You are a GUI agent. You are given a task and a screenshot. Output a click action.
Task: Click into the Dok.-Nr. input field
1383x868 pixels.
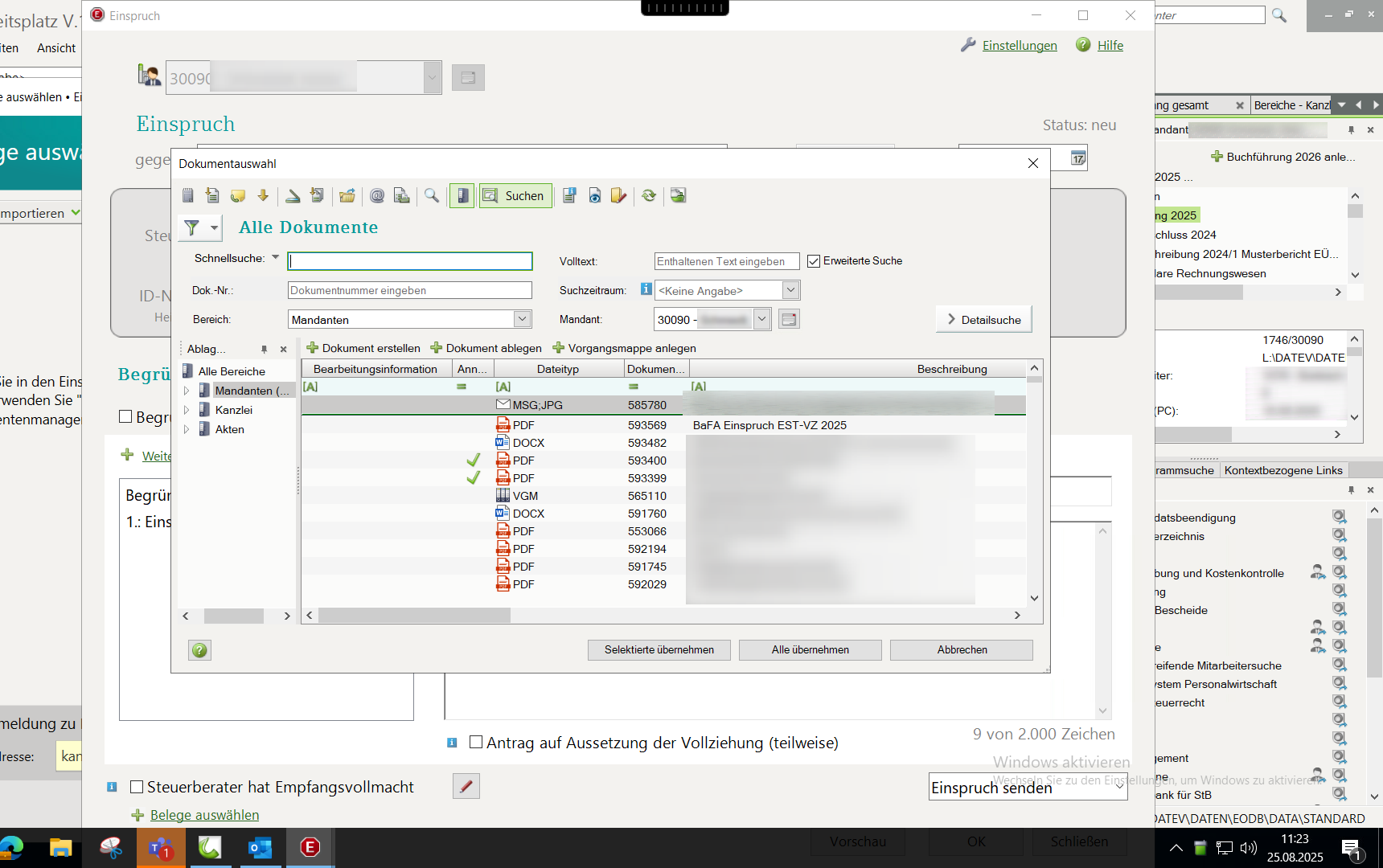409,290
